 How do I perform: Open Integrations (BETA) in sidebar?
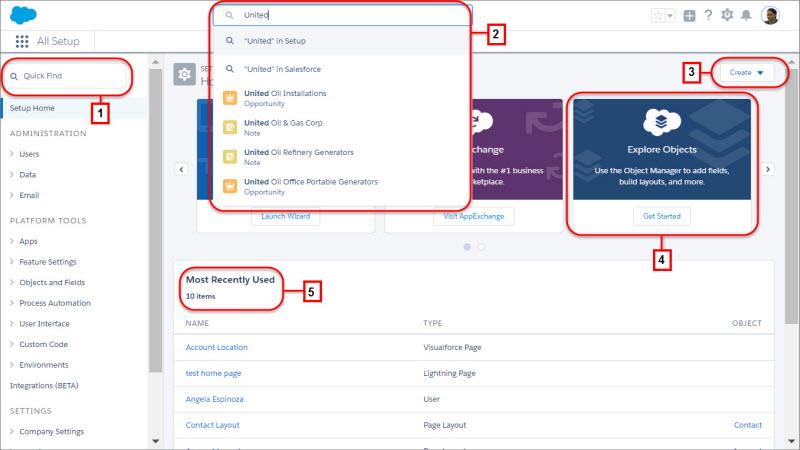point(44,386)
